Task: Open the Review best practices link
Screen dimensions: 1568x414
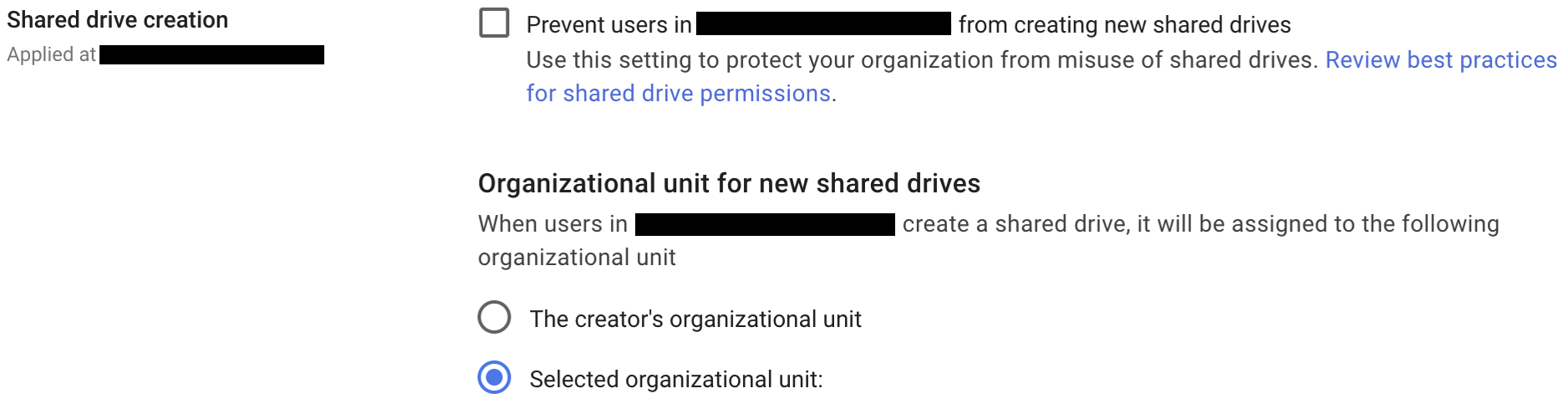Action: [1440, 60]
